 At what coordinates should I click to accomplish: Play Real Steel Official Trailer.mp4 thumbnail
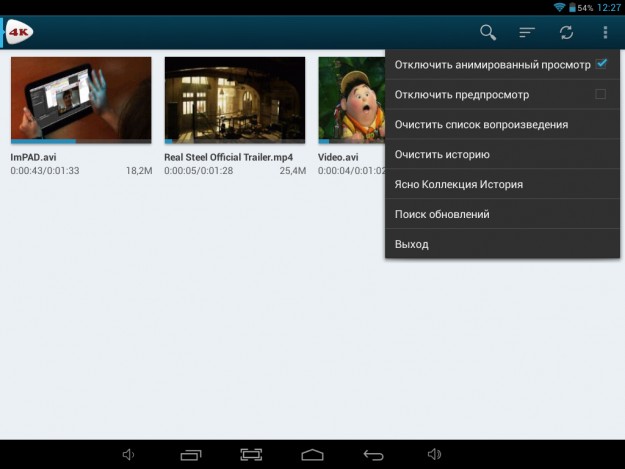234,99
